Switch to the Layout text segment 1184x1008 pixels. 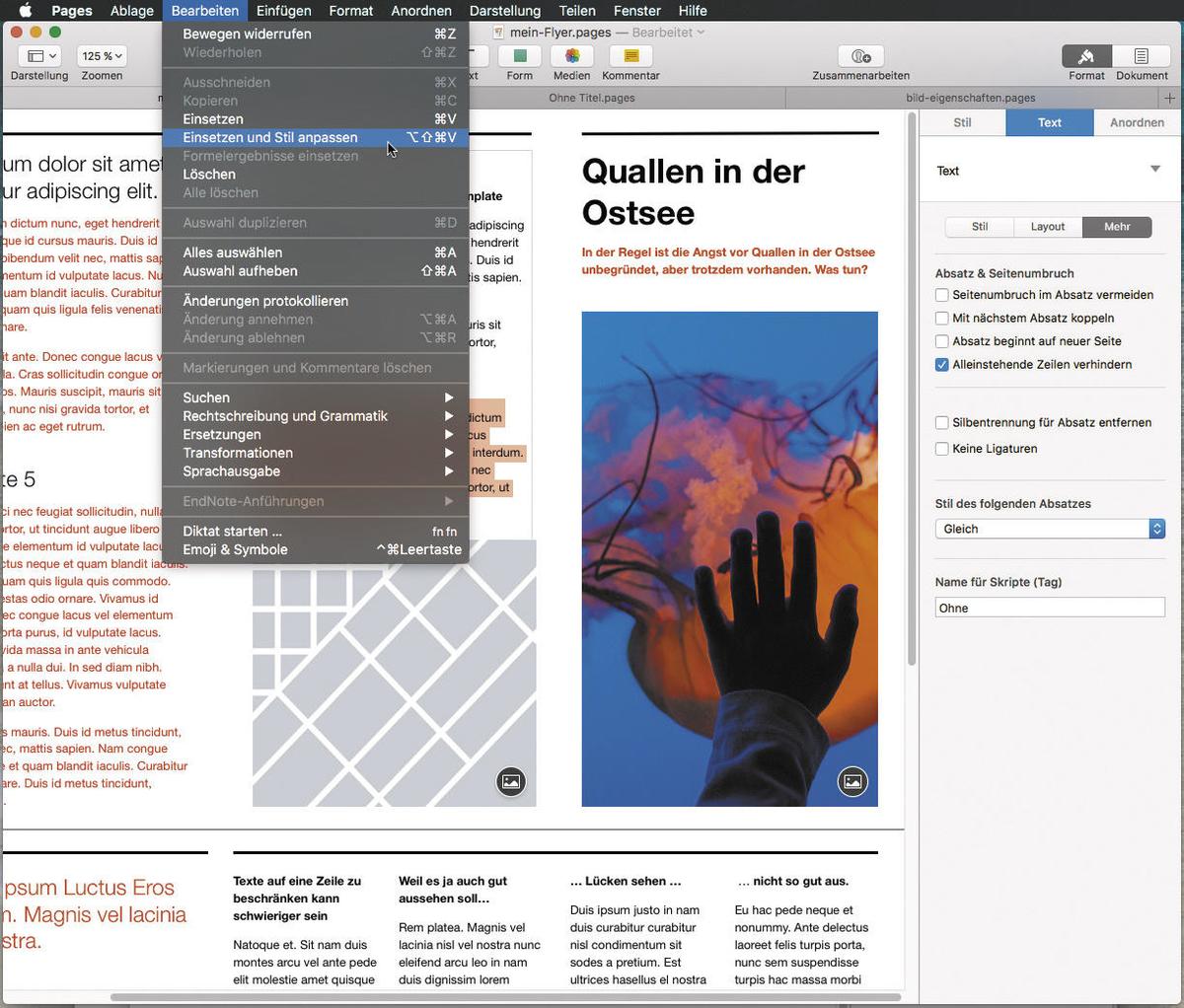[x=1048, y=227]
